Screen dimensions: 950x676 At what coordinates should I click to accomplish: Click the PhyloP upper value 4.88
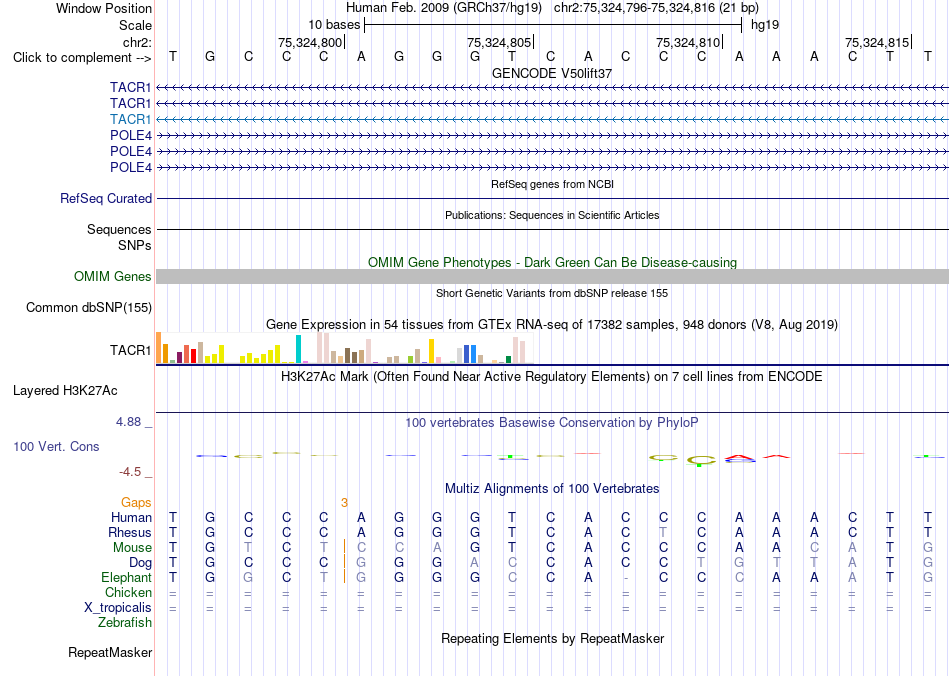[128, 422]
